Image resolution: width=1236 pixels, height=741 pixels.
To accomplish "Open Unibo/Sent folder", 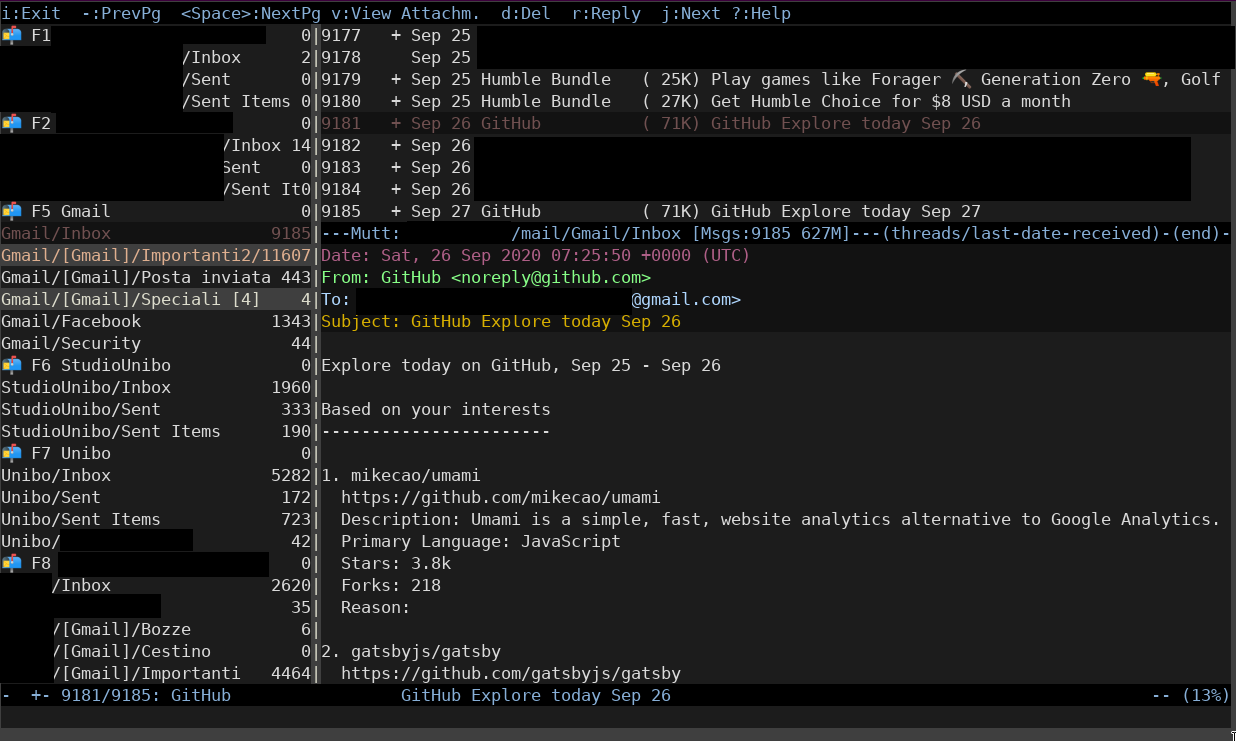I will [x=156, y=498].
